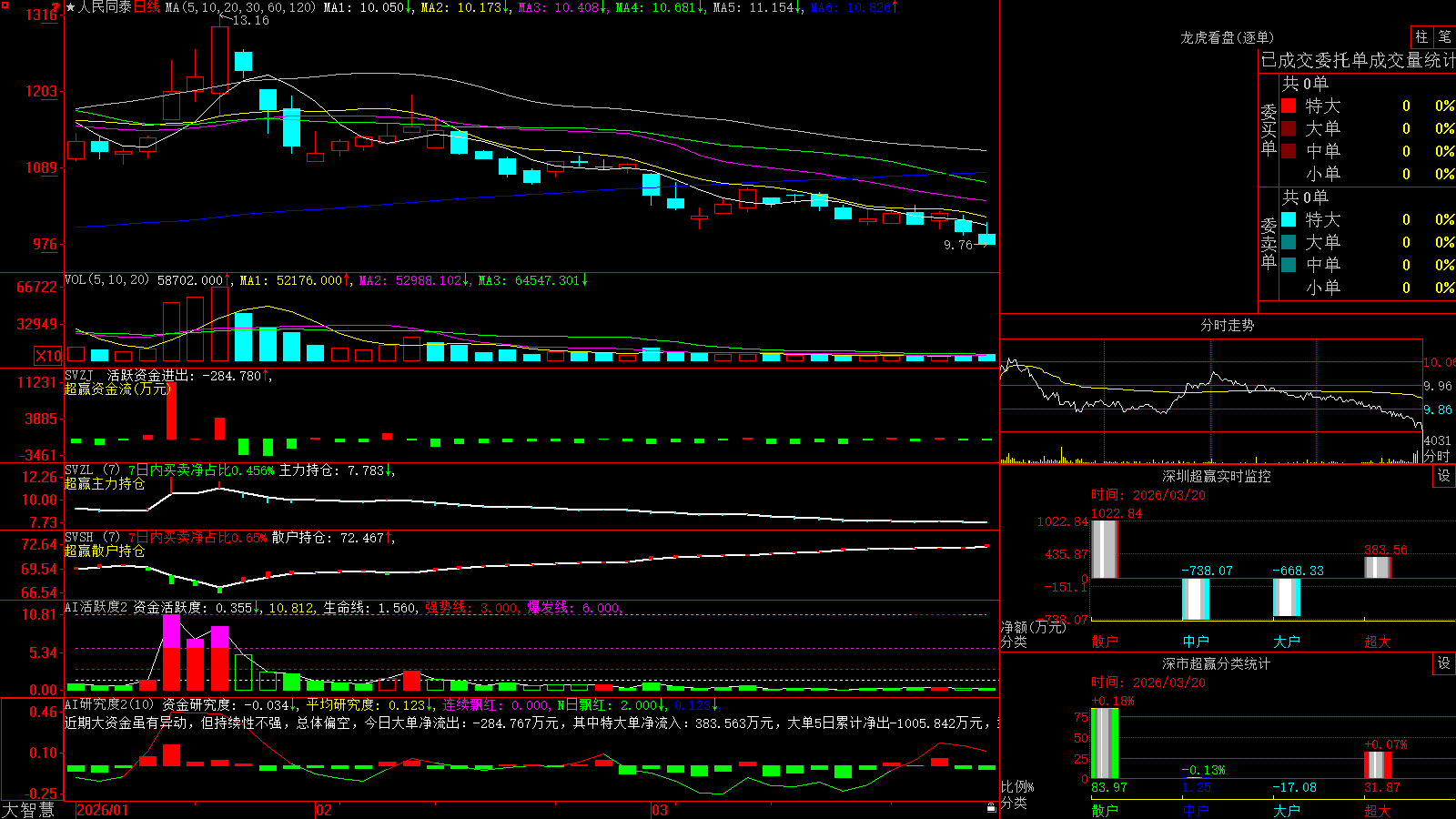The height and width of the screenshot is (819, 1456).
Task: Click the +0.18% 散户 bar in 分类统计
Action: 1105,743
